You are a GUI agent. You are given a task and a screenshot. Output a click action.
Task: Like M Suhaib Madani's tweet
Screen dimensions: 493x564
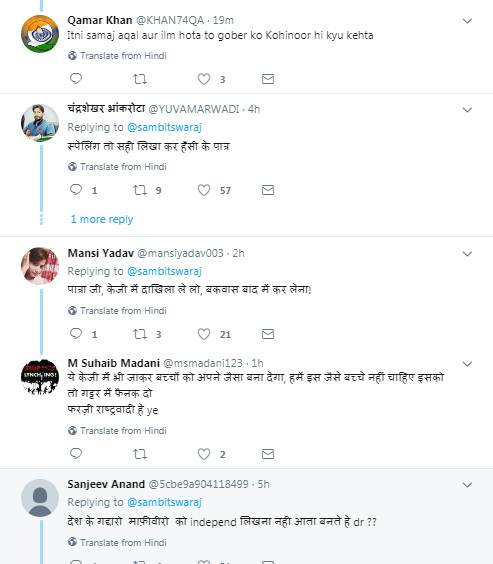click(204, 454)
